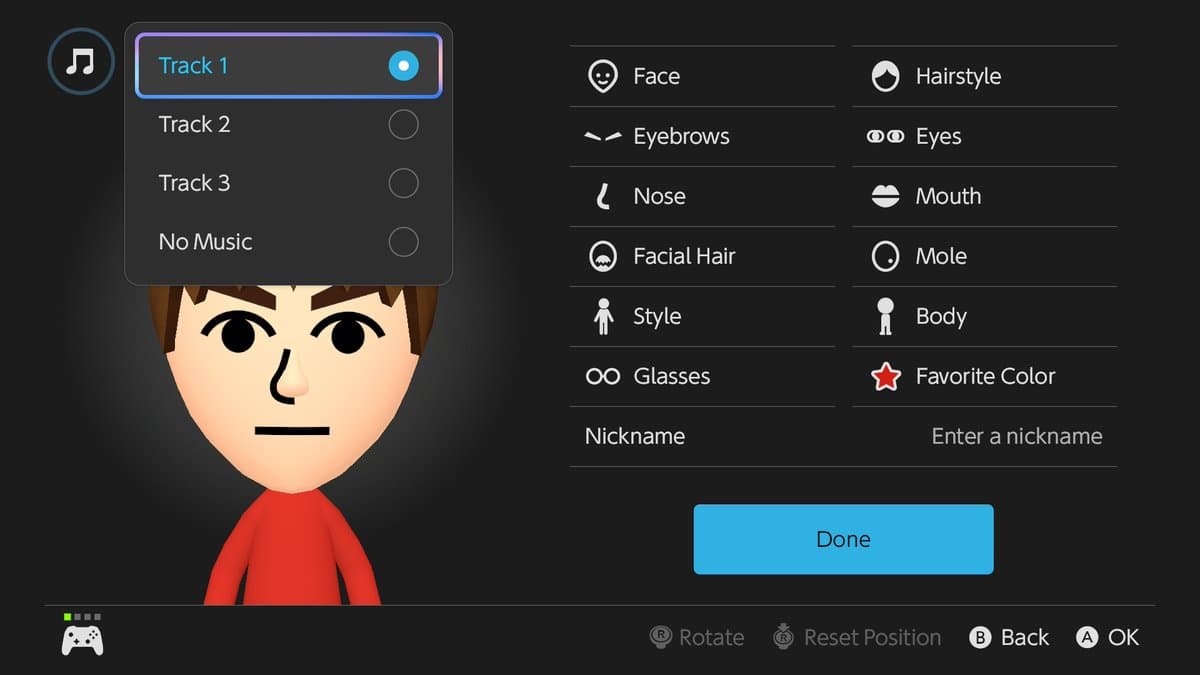Choose the Track 1 label
Image resolution: width=1200 pixels, height=675 pixels.
[193, 66]
